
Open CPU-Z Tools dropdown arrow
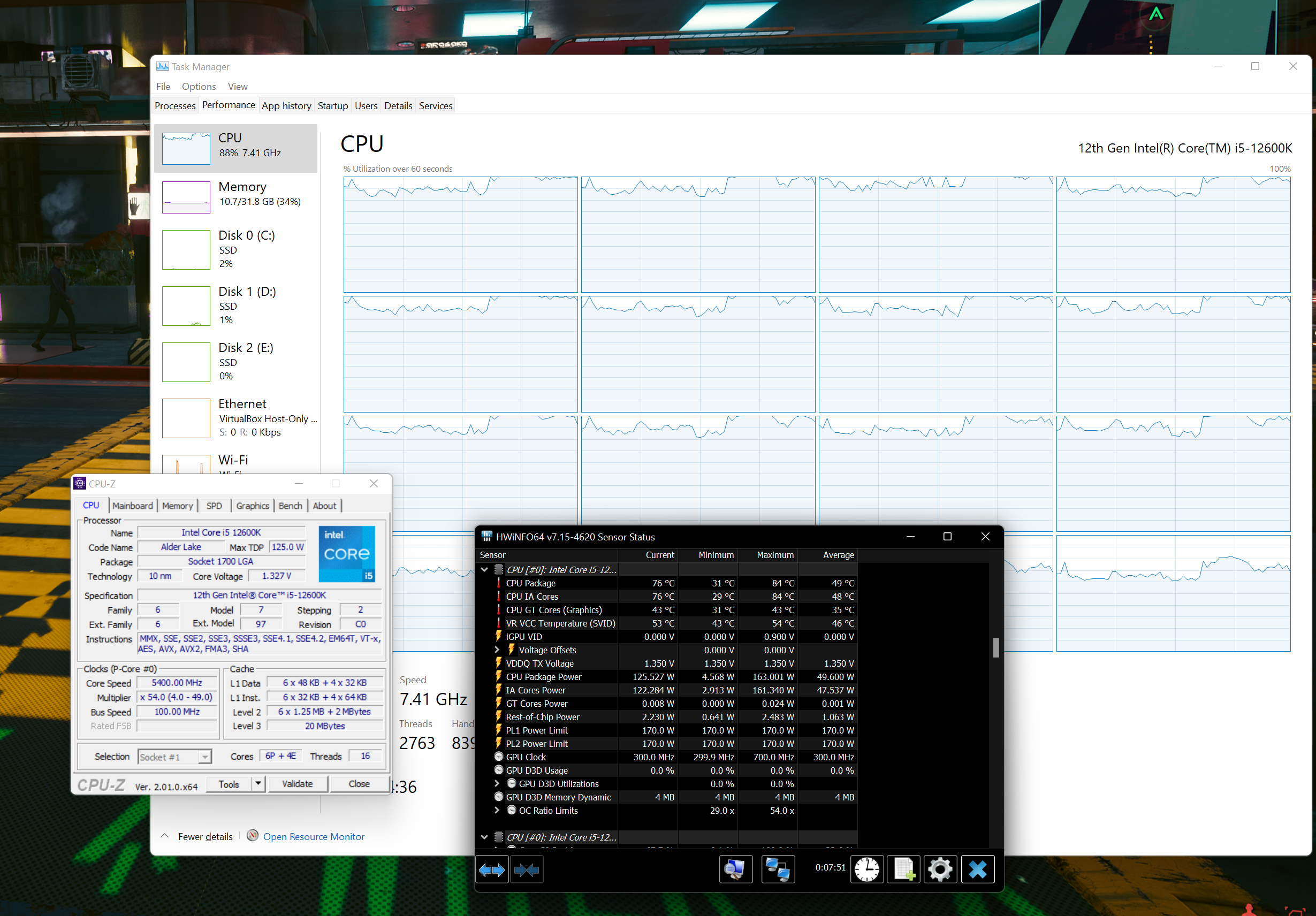coord(258,783)
